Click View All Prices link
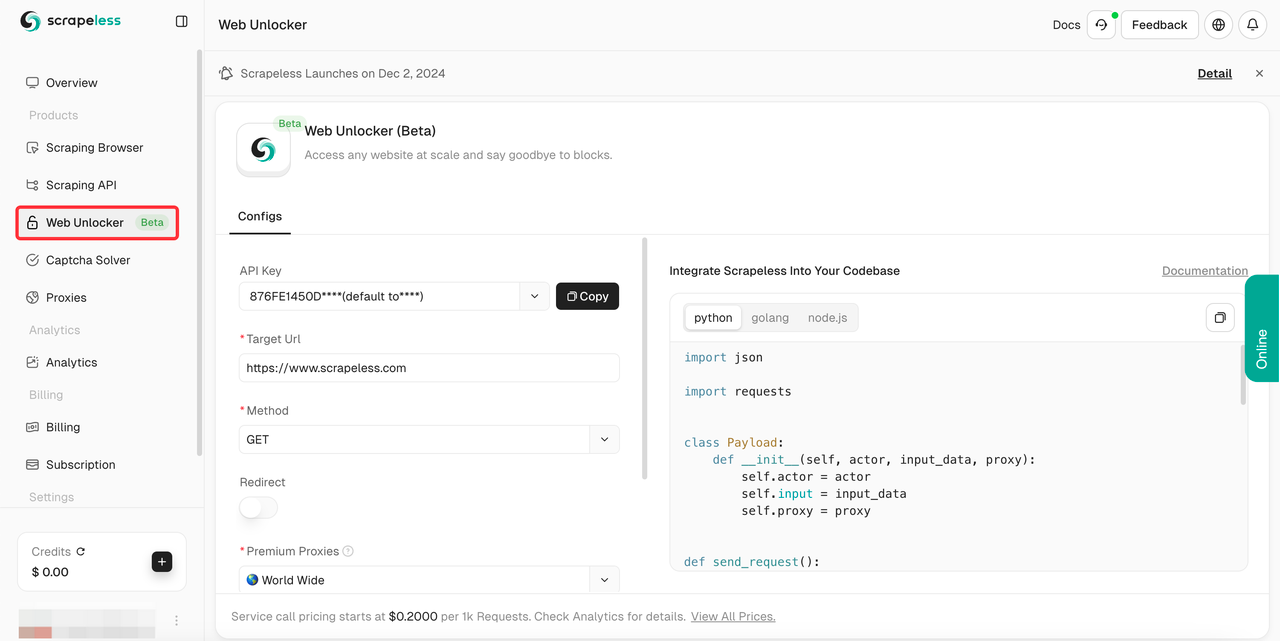The height and width of the screenshot is (641, 1280). 733,617
